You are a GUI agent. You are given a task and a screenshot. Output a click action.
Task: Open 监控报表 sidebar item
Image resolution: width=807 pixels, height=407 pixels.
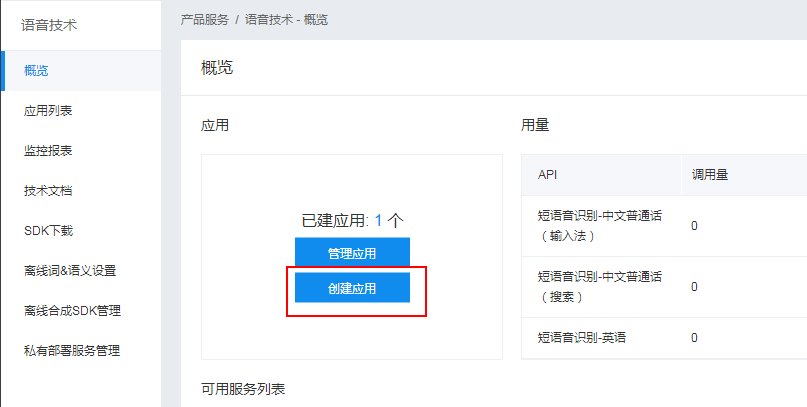(x=81, y=151)
